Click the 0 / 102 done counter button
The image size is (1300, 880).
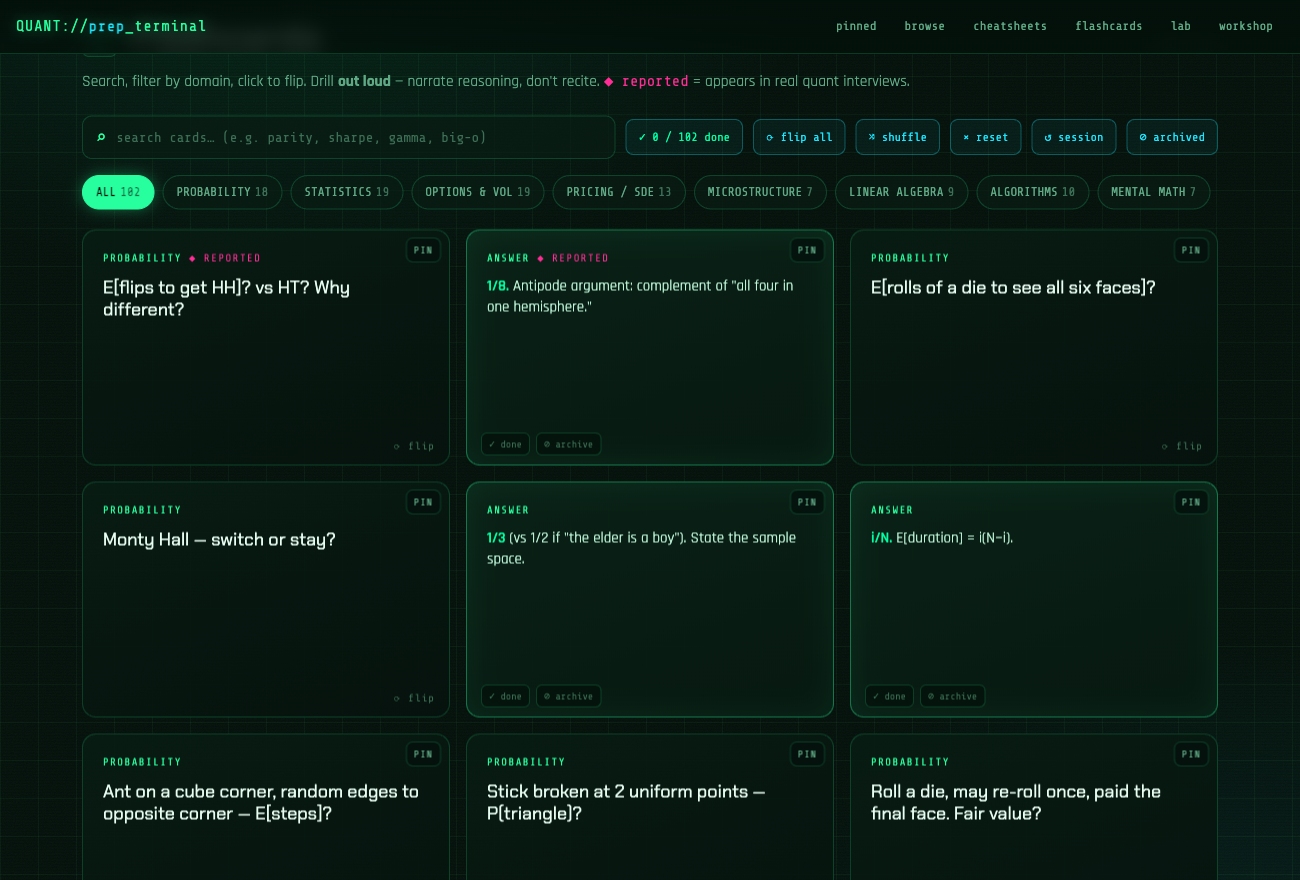[684, 137]
